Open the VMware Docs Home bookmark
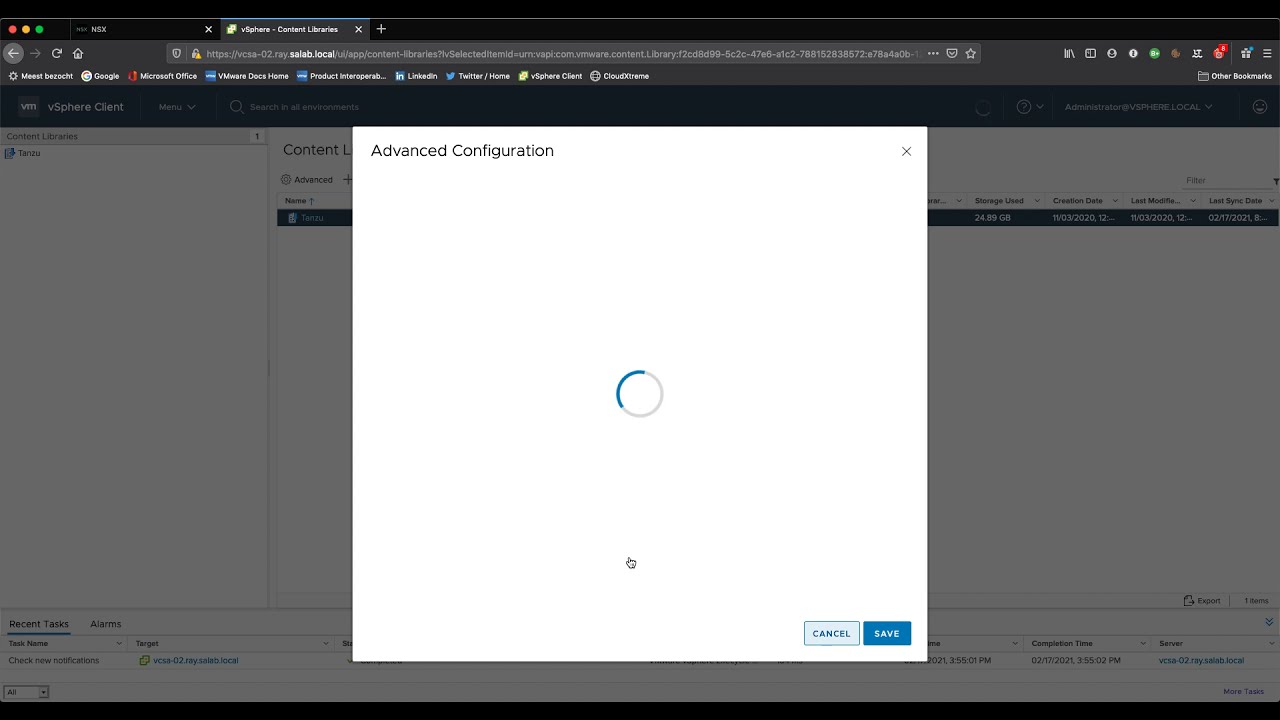Viewport: 1280px width, 720px height. pyautogui.click(x=247, y=76)
